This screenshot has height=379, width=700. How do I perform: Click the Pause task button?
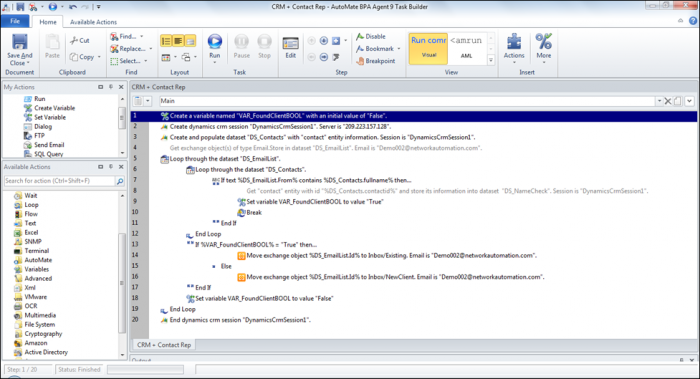pos(242,46)
